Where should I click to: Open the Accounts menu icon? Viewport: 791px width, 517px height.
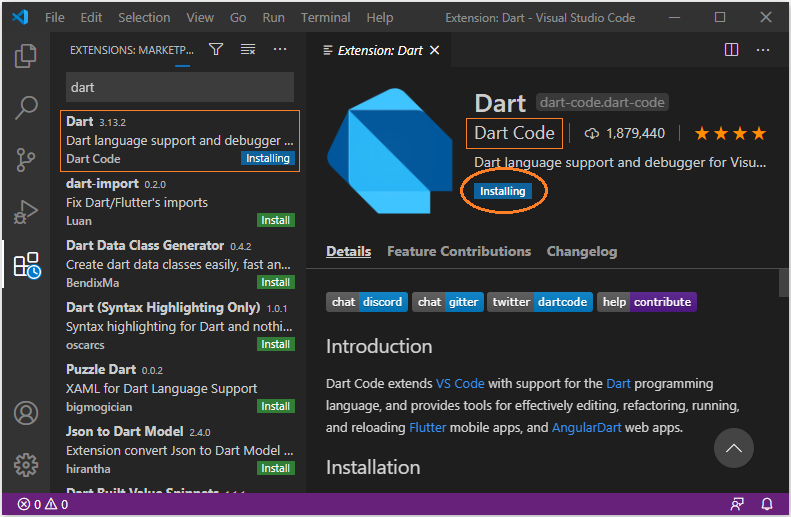pyautogui.click(x=26, y=413)
